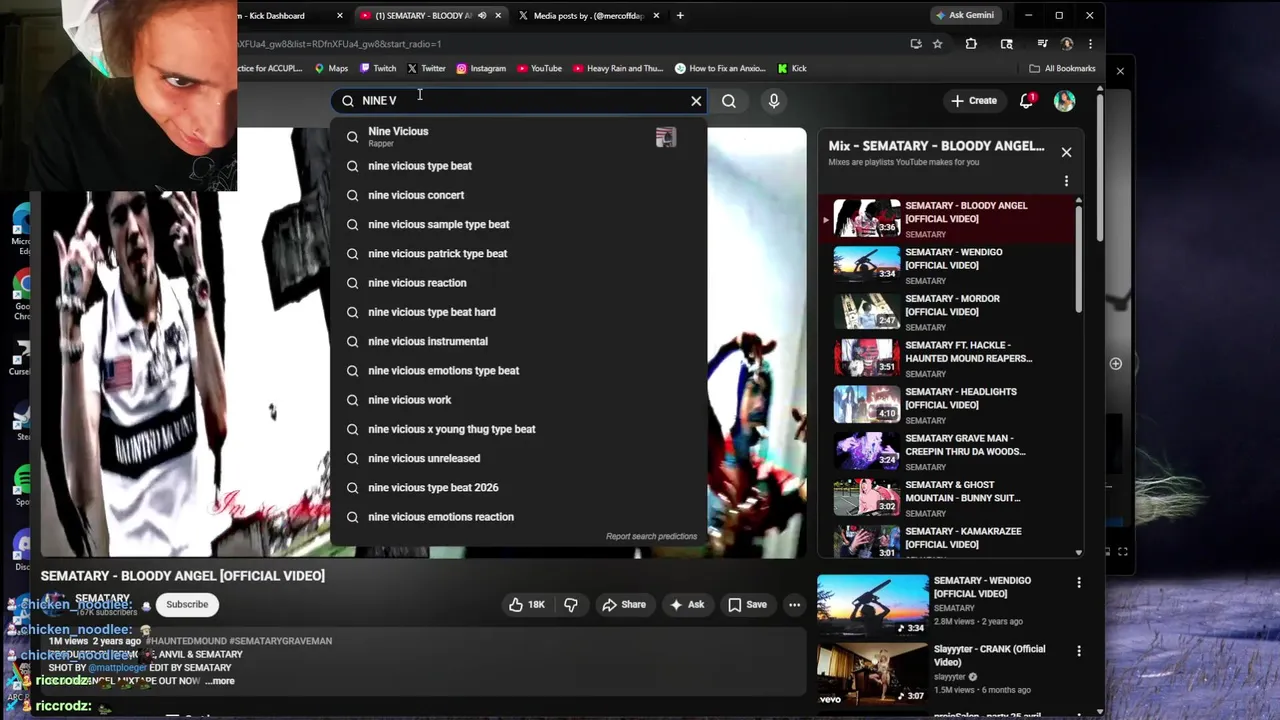
Task: Start voice search with the microphone icon
Action: [x=773, y=101]
